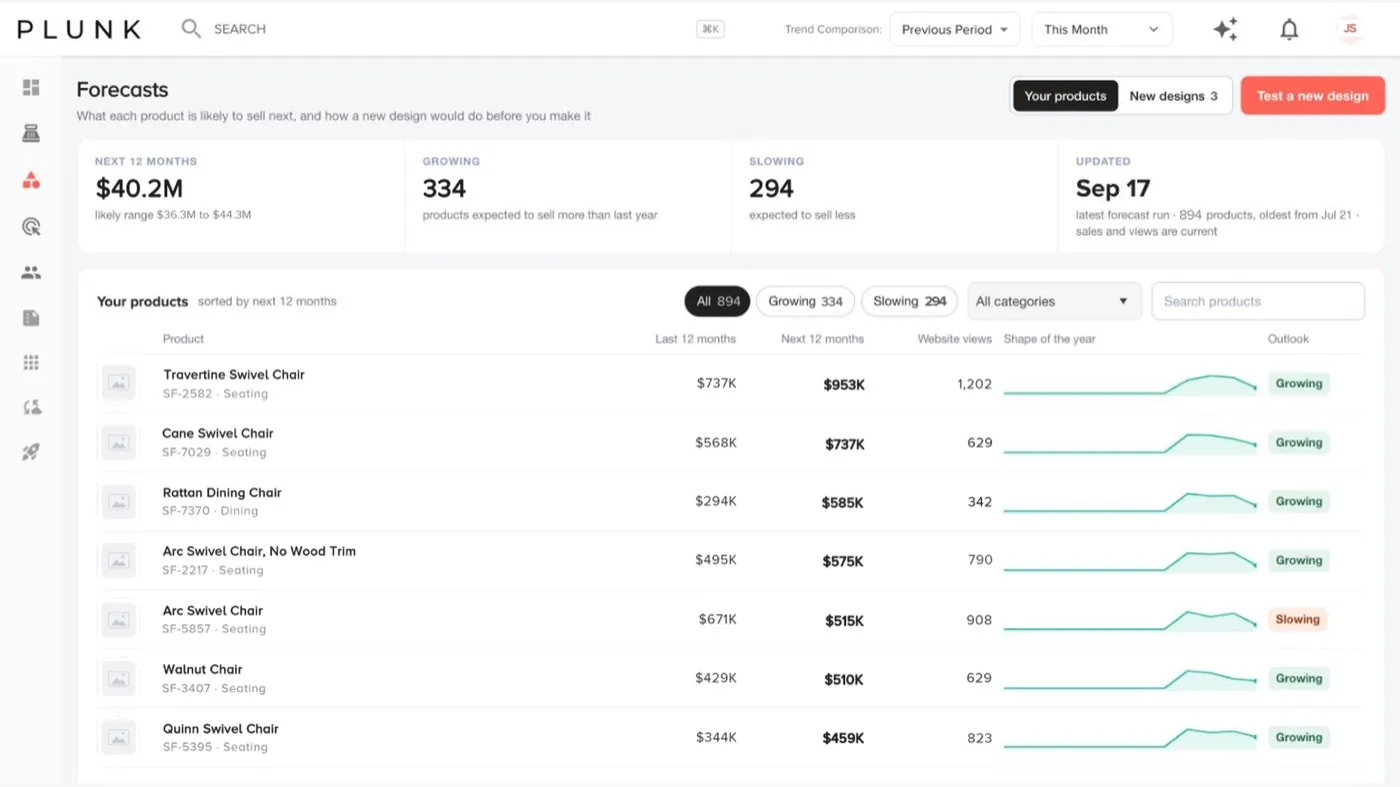This screenshot has height=787, width=1400.
Task: Open Arc Swivel Chair, No Wood Trim
Action: 259,551
